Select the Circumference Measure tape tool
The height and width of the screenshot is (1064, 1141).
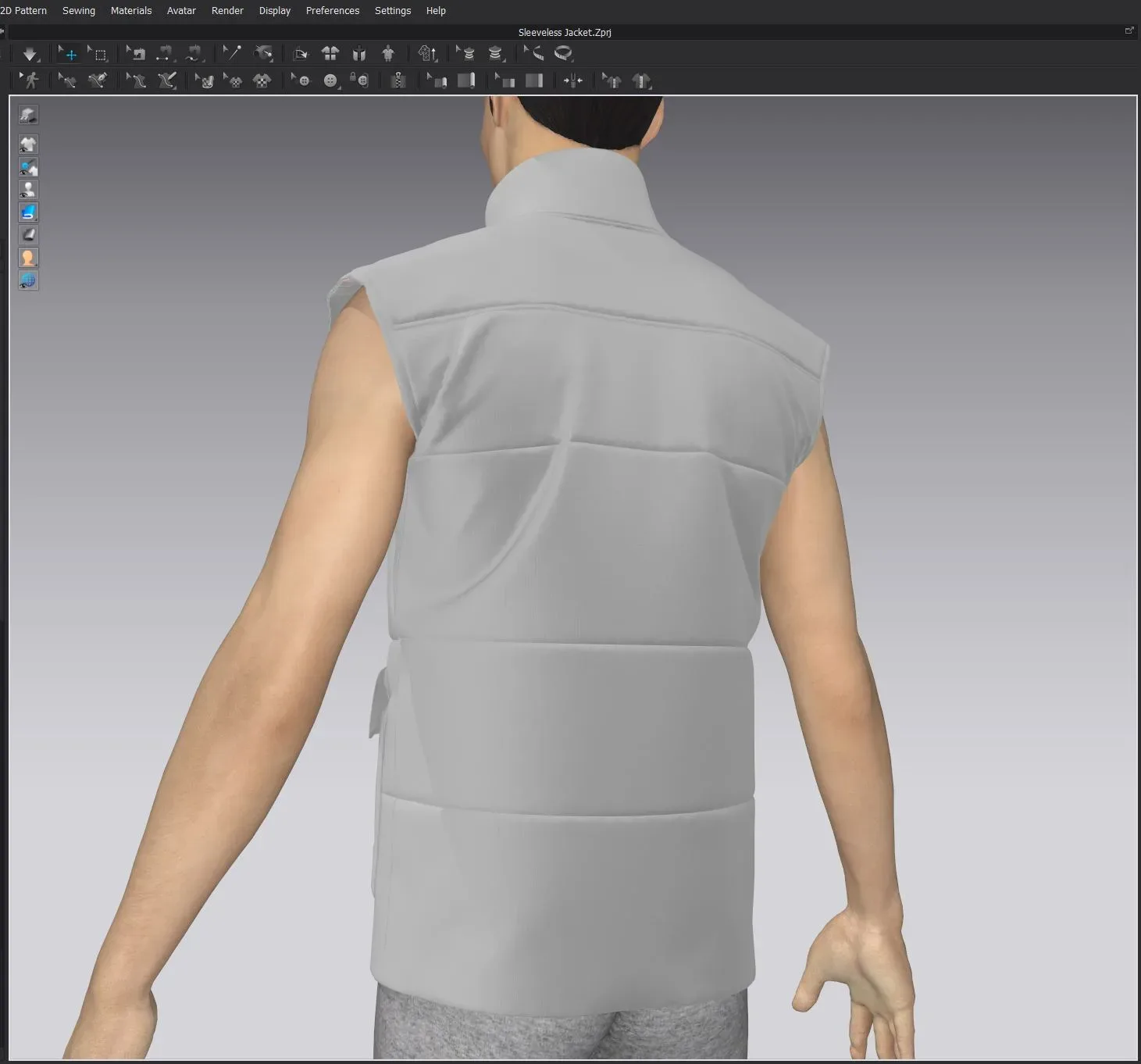tap(563, 54)
